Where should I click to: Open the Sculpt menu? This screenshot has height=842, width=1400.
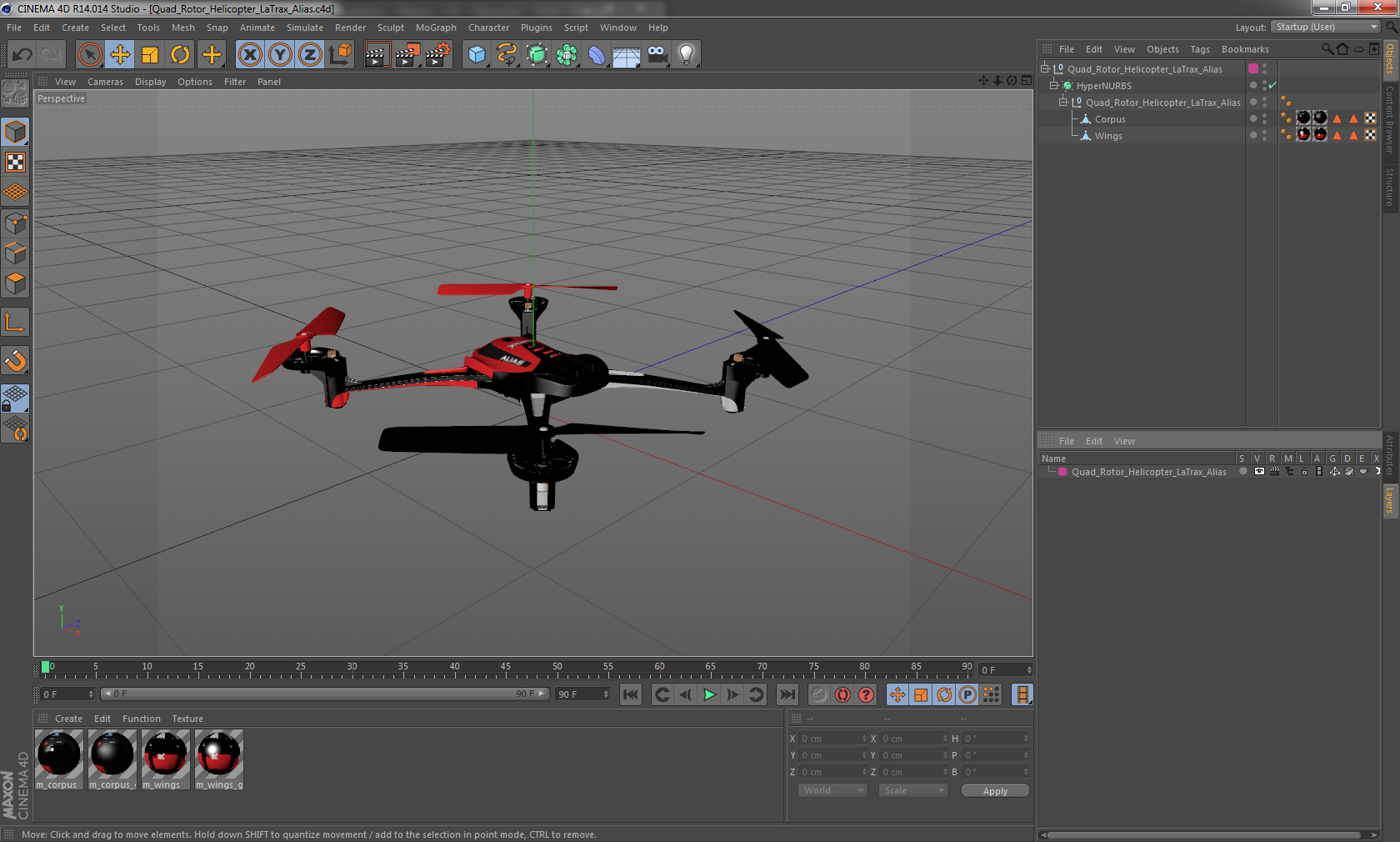click(x=390, y=28)
